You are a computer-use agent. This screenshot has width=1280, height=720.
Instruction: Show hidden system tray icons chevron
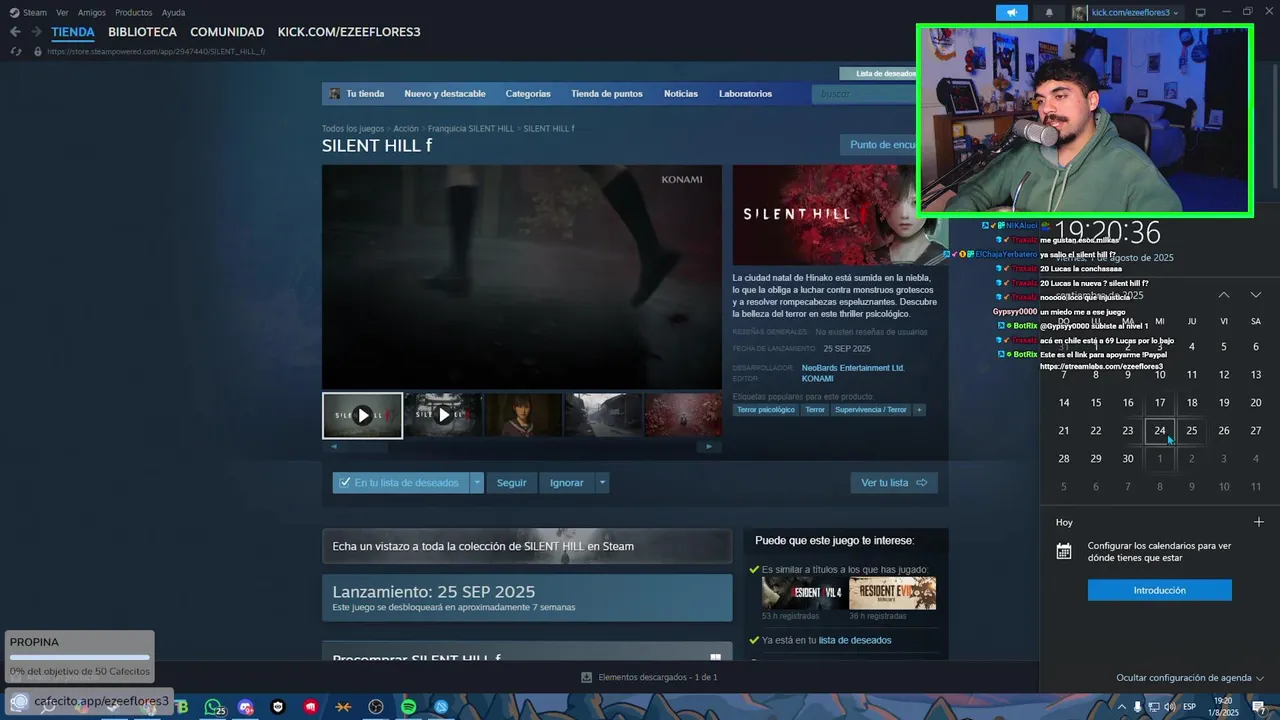pos(1122,707)
